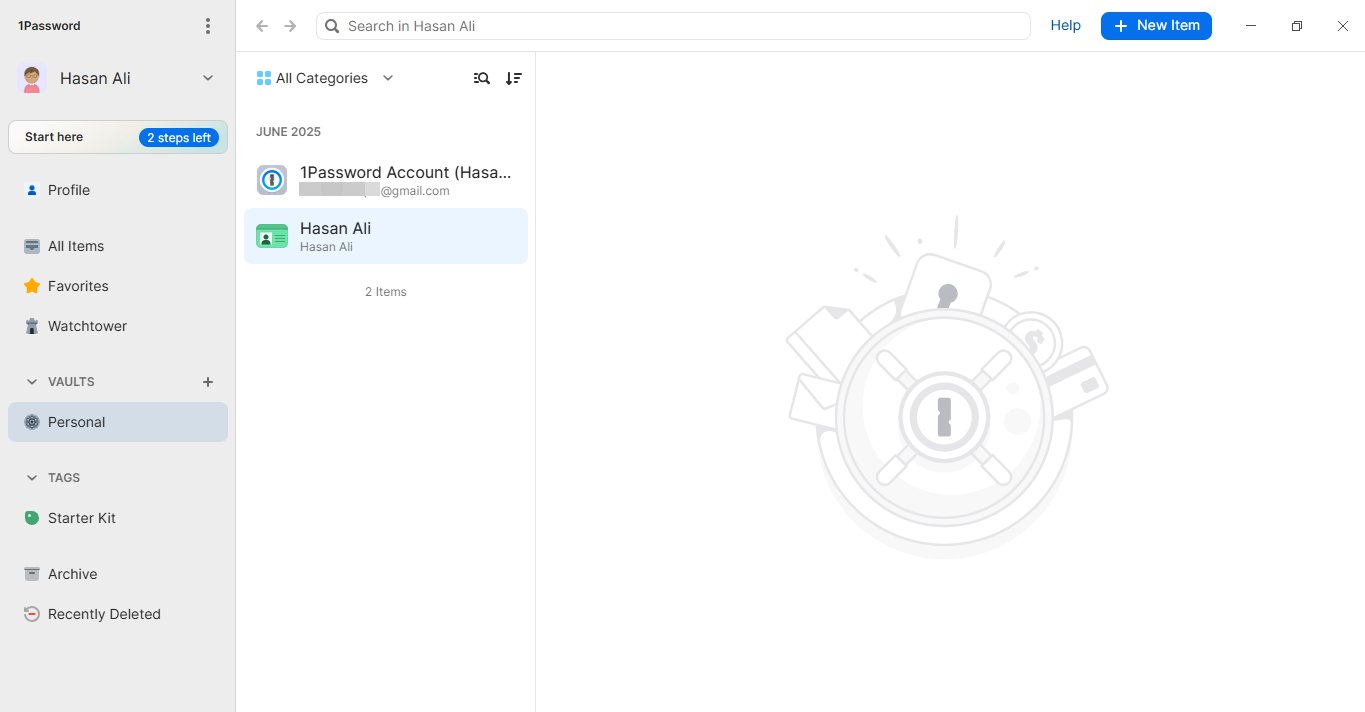
Task: Open Recently Deleted items
Action: [103, 614]
